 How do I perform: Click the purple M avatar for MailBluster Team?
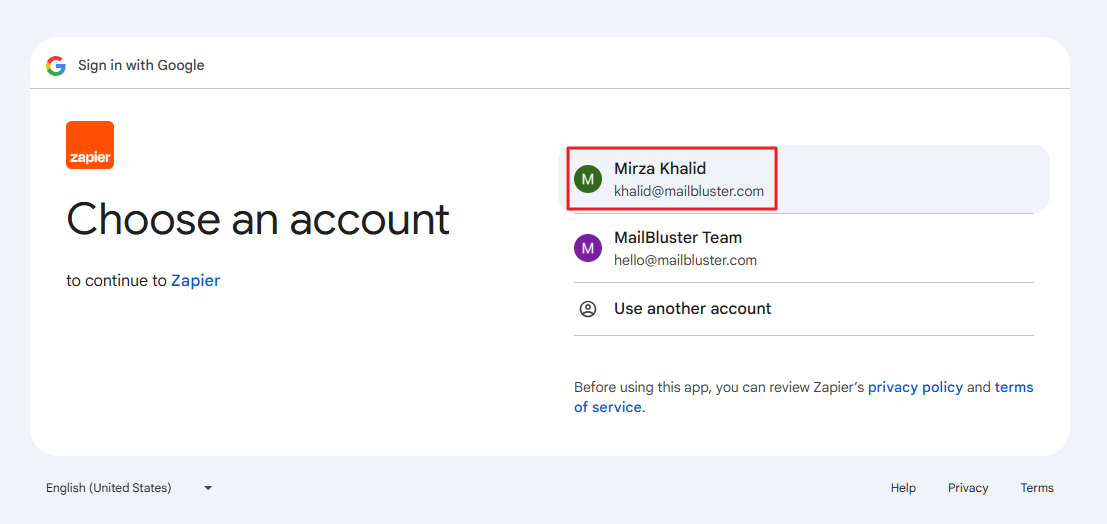587,248
